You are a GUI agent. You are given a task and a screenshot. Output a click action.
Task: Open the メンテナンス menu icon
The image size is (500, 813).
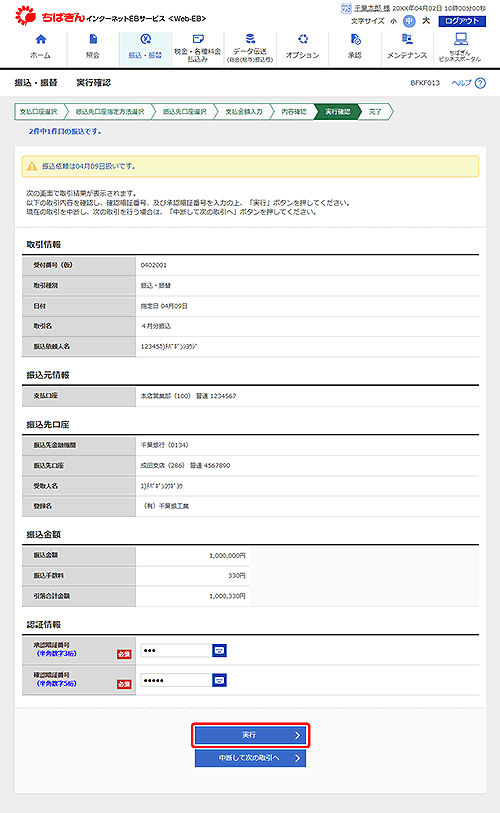pyautogui.click(x=407, y=39)
